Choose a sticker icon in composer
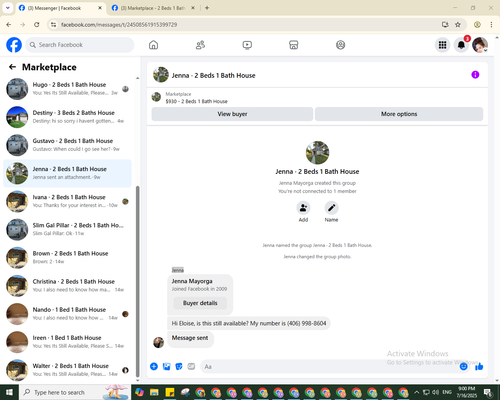This screenshot has width=500, height=400. point(179,366)
